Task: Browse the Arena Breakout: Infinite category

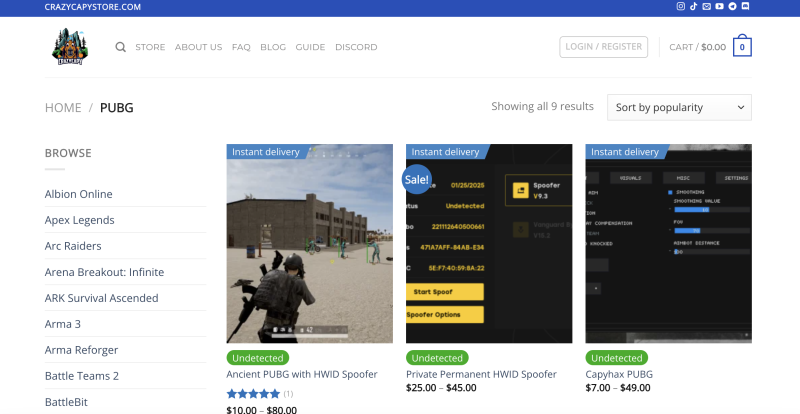Action: click(x=105, y=272)
